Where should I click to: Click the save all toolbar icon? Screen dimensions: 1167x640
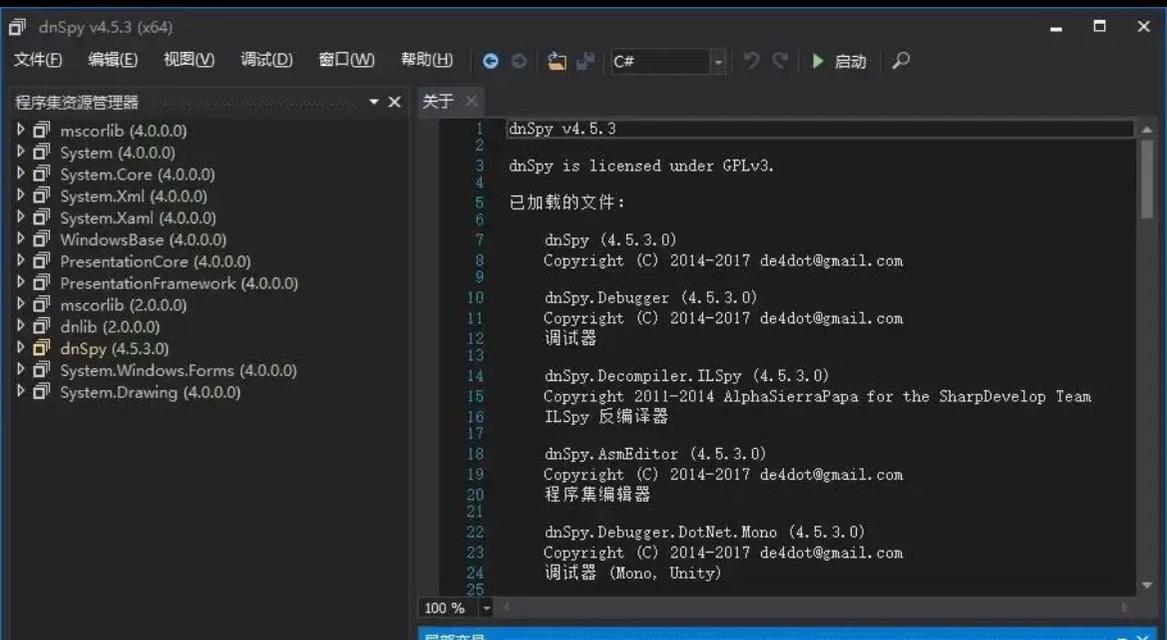(x=586, y=61)
